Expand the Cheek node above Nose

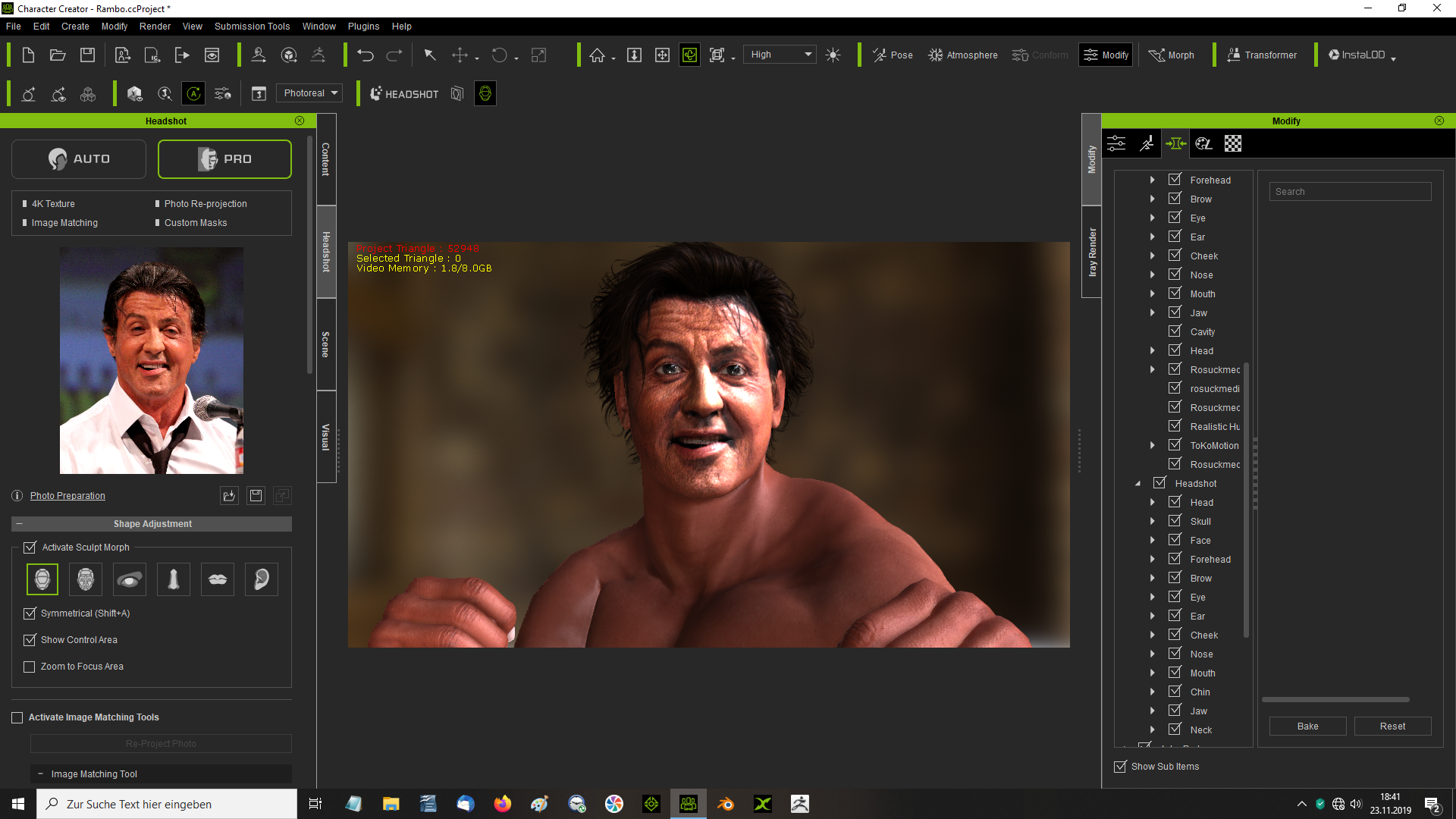tap(1152, 256)
